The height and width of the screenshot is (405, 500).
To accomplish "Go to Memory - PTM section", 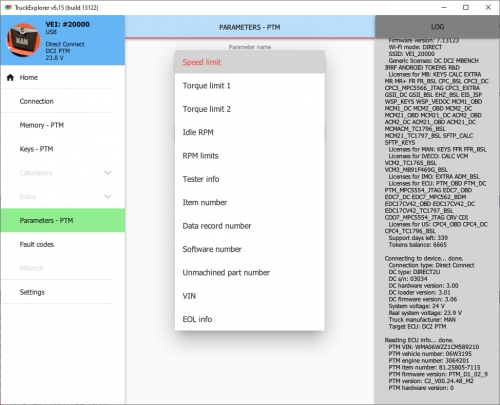I will point(63,125).
